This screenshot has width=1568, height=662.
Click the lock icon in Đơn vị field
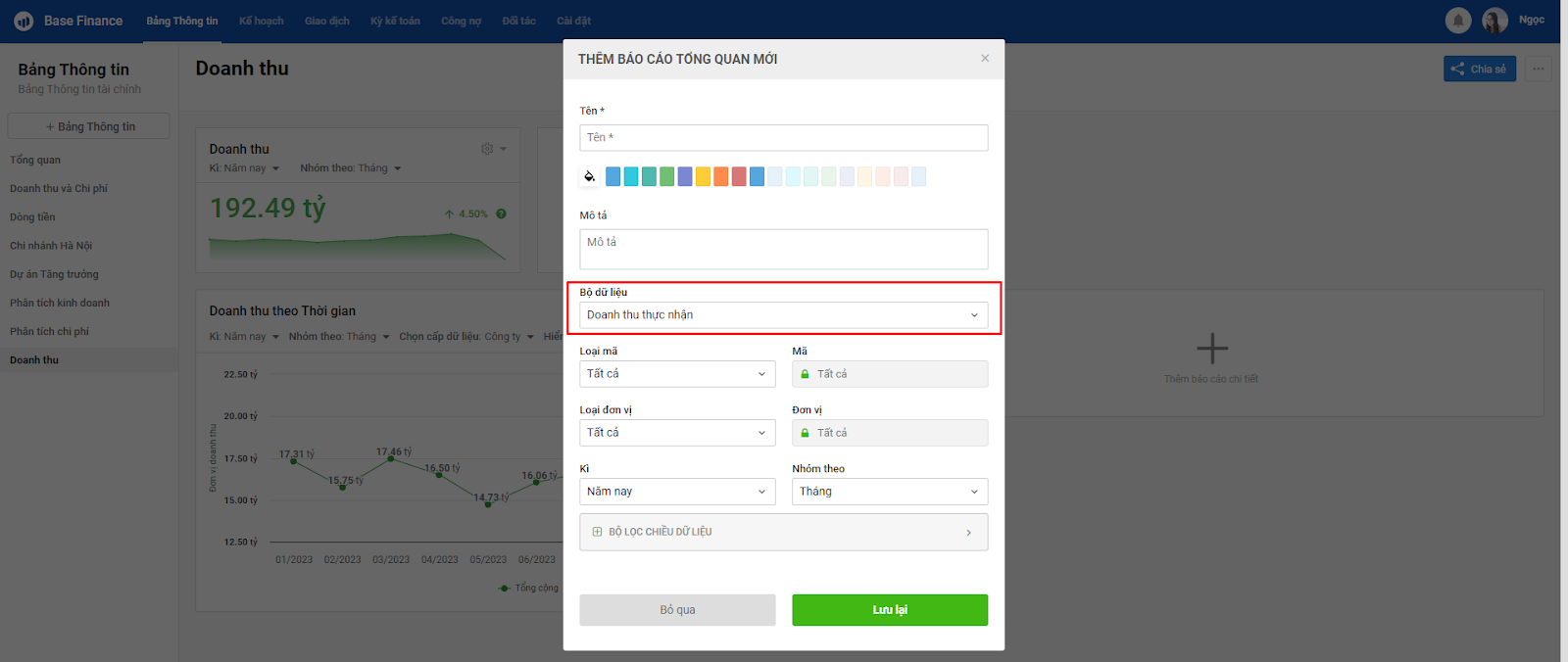coord(805,433)
